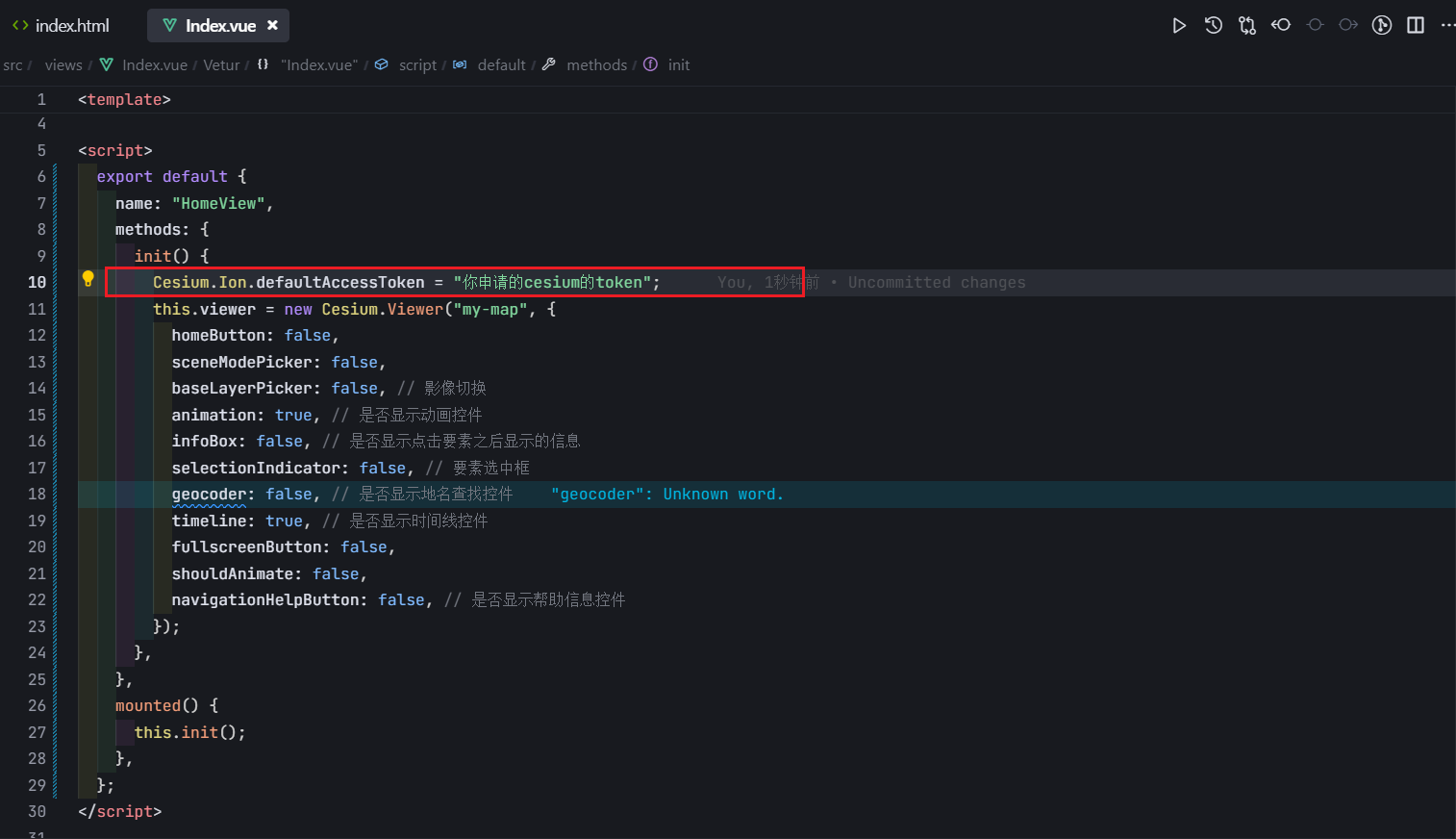1456x839 pixels.
Task: Open the Index.vue file breadcrumb after views
Action: [x=143, y=65]
